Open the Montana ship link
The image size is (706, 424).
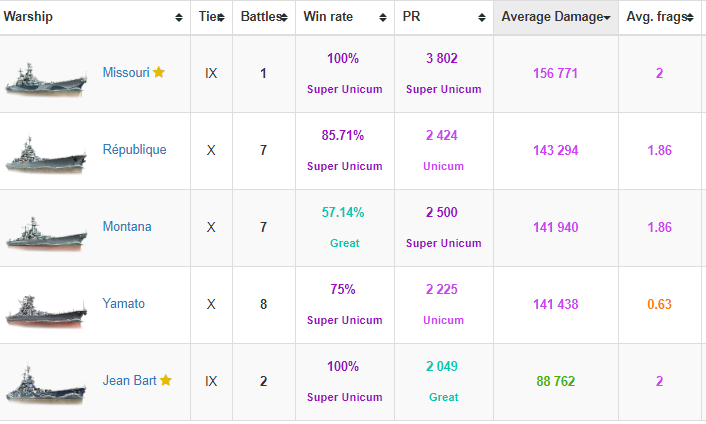coord(127,227)
